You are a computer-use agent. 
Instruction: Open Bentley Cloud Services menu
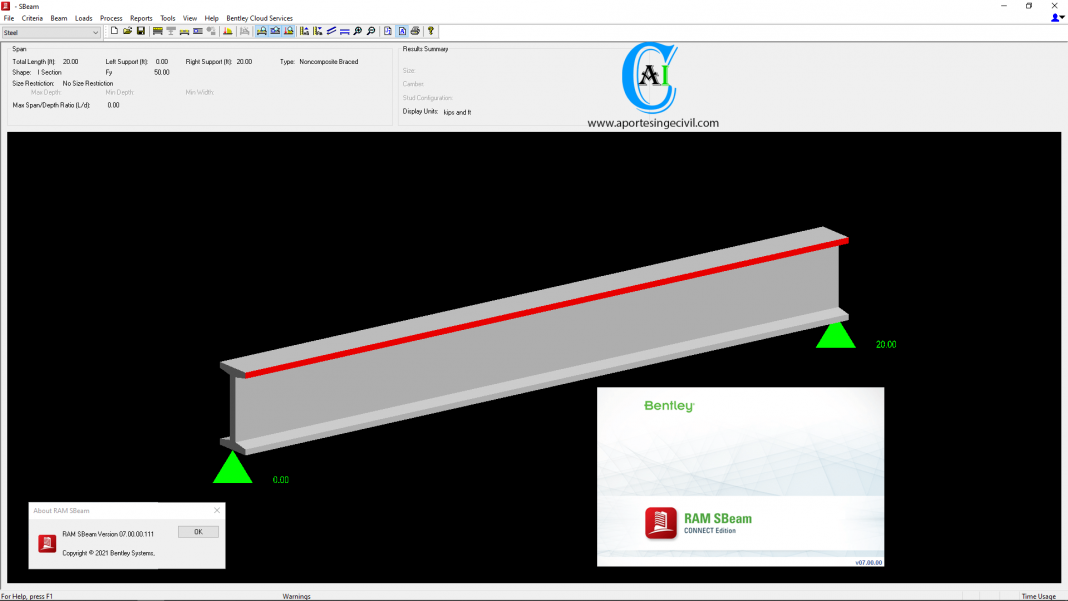[x=258, y=18]
